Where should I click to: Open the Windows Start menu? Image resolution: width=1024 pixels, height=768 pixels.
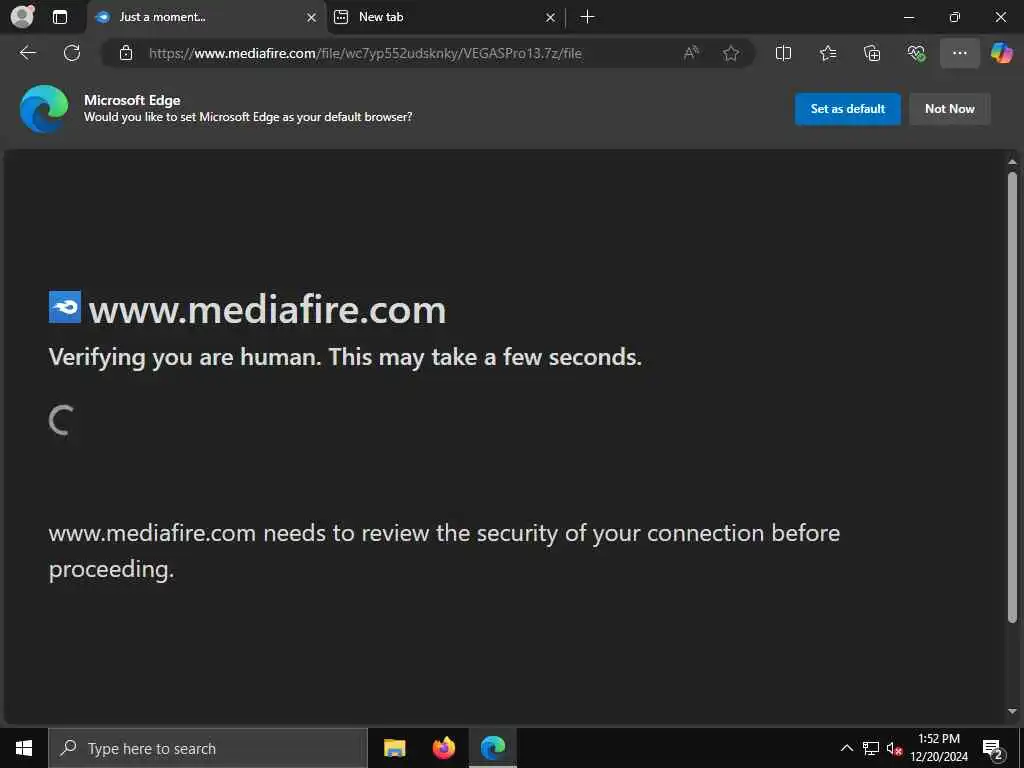coord(24,748)
